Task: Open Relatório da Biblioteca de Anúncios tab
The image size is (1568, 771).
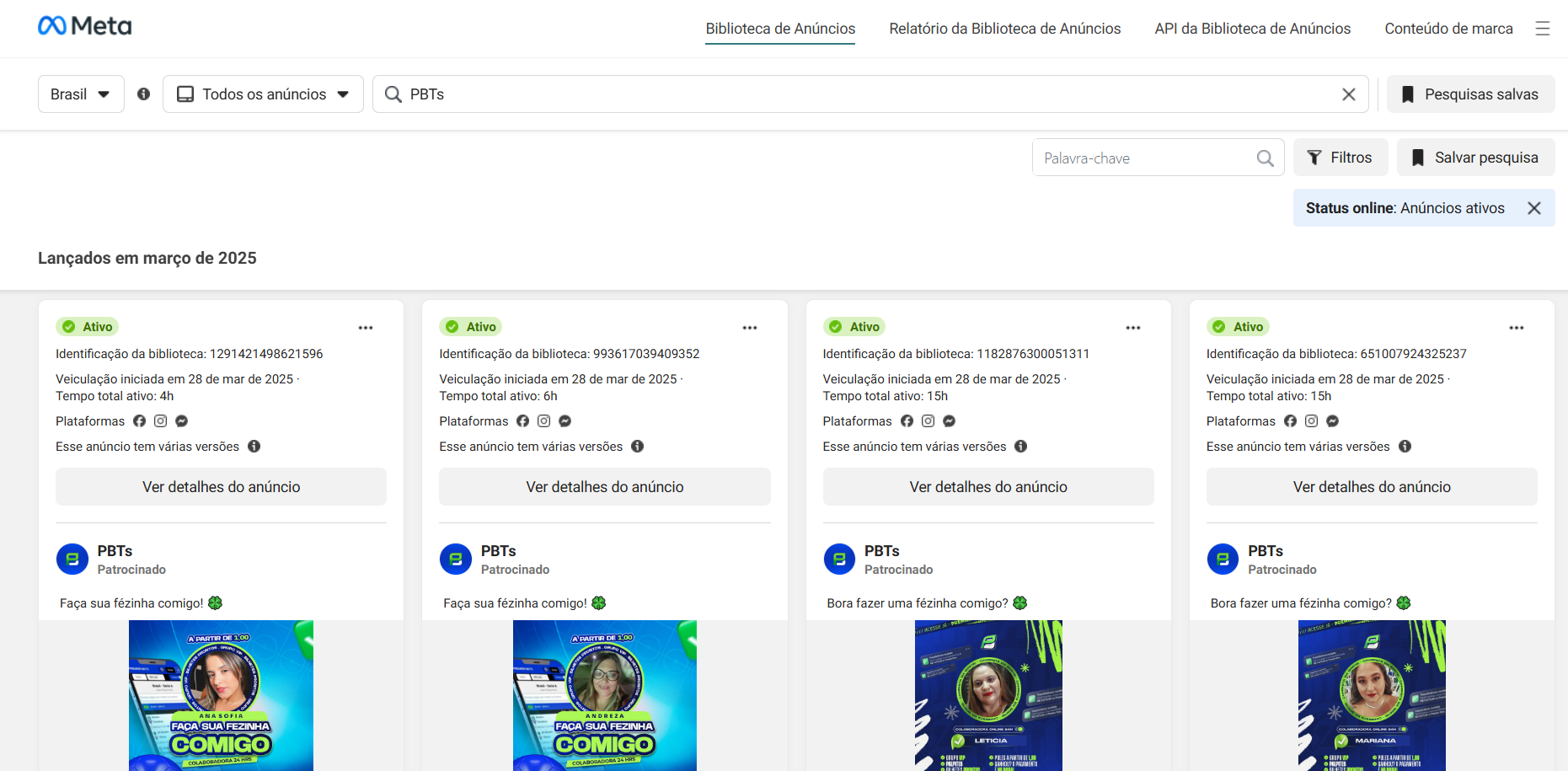Action: [1005, 29]
